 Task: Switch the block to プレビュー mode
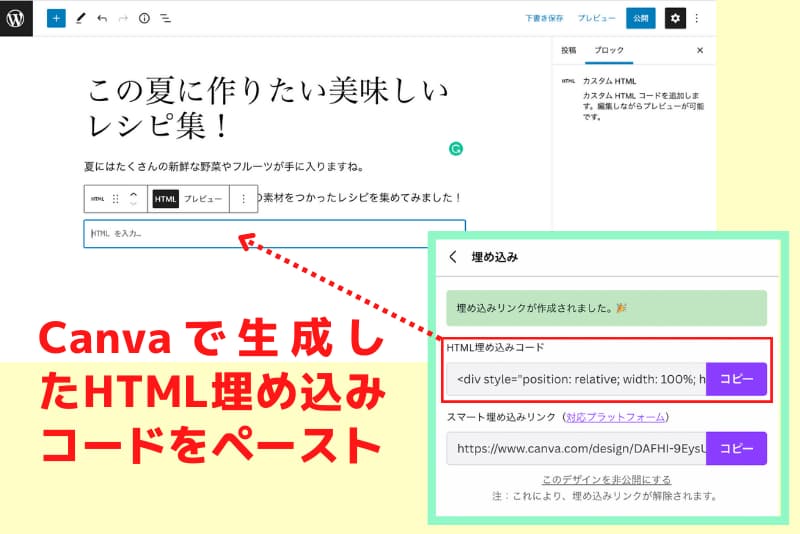(x=203, y=199)
